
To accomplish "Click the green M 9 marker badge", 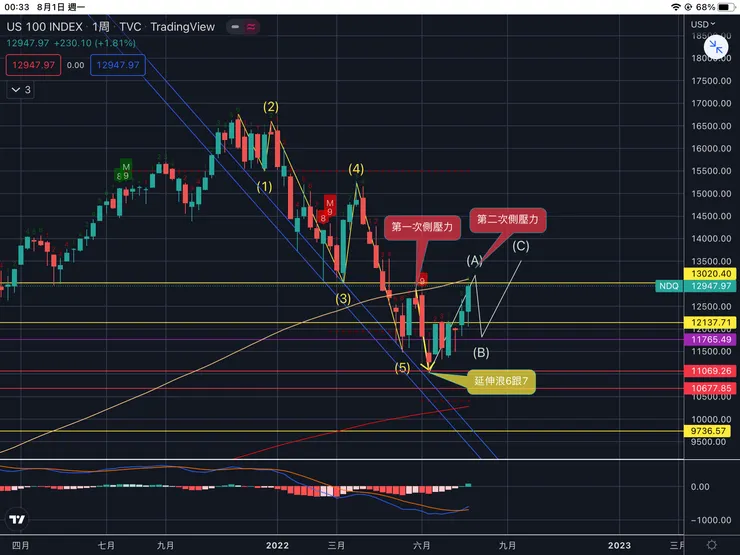I will [126, 171].
